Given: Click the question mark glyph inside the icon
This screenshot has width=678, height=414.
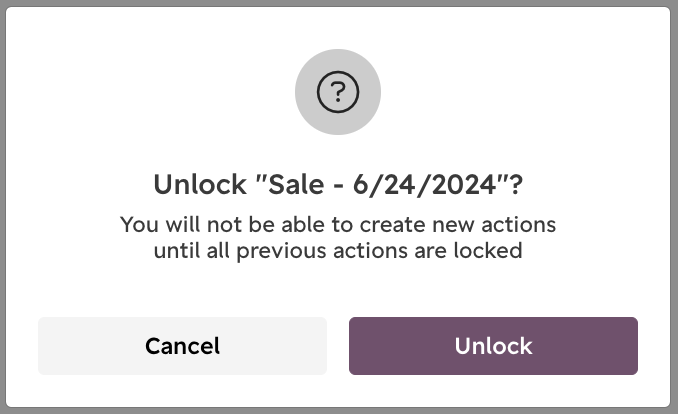Looking at the screenshot, I should [338, 92].
